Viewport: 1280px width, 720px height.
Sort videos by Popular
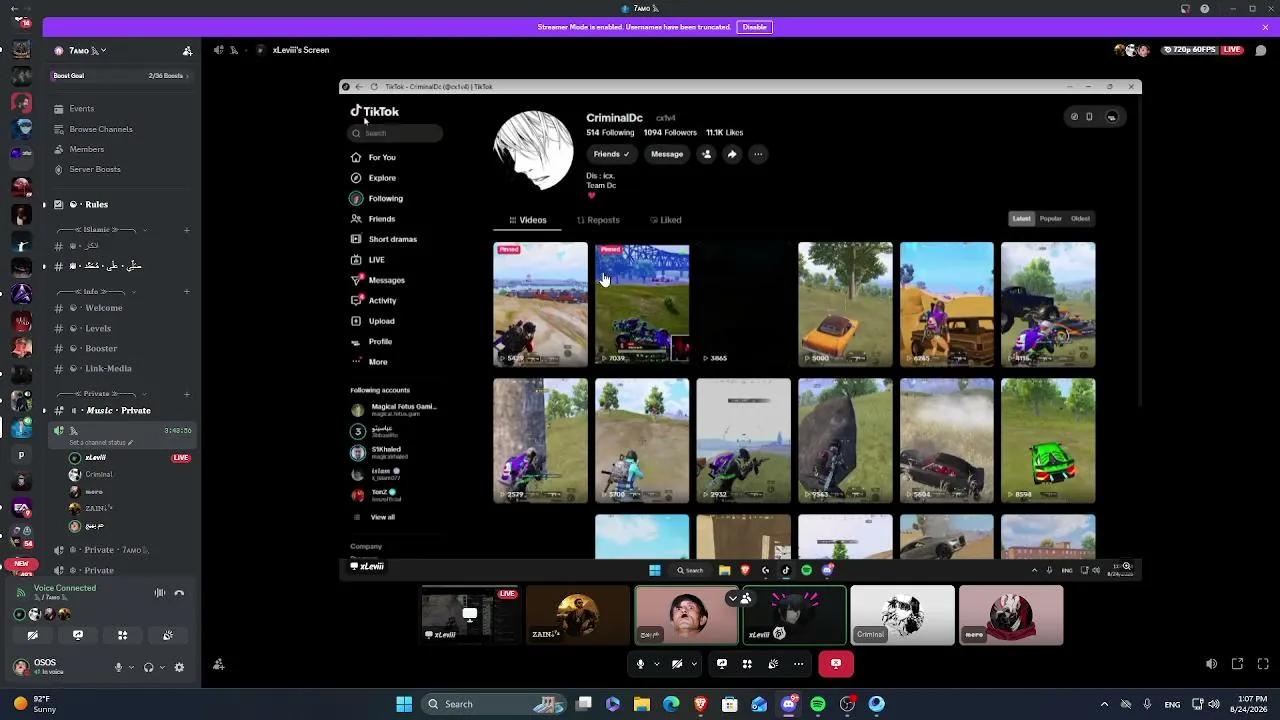click(x=1050, y=219)
